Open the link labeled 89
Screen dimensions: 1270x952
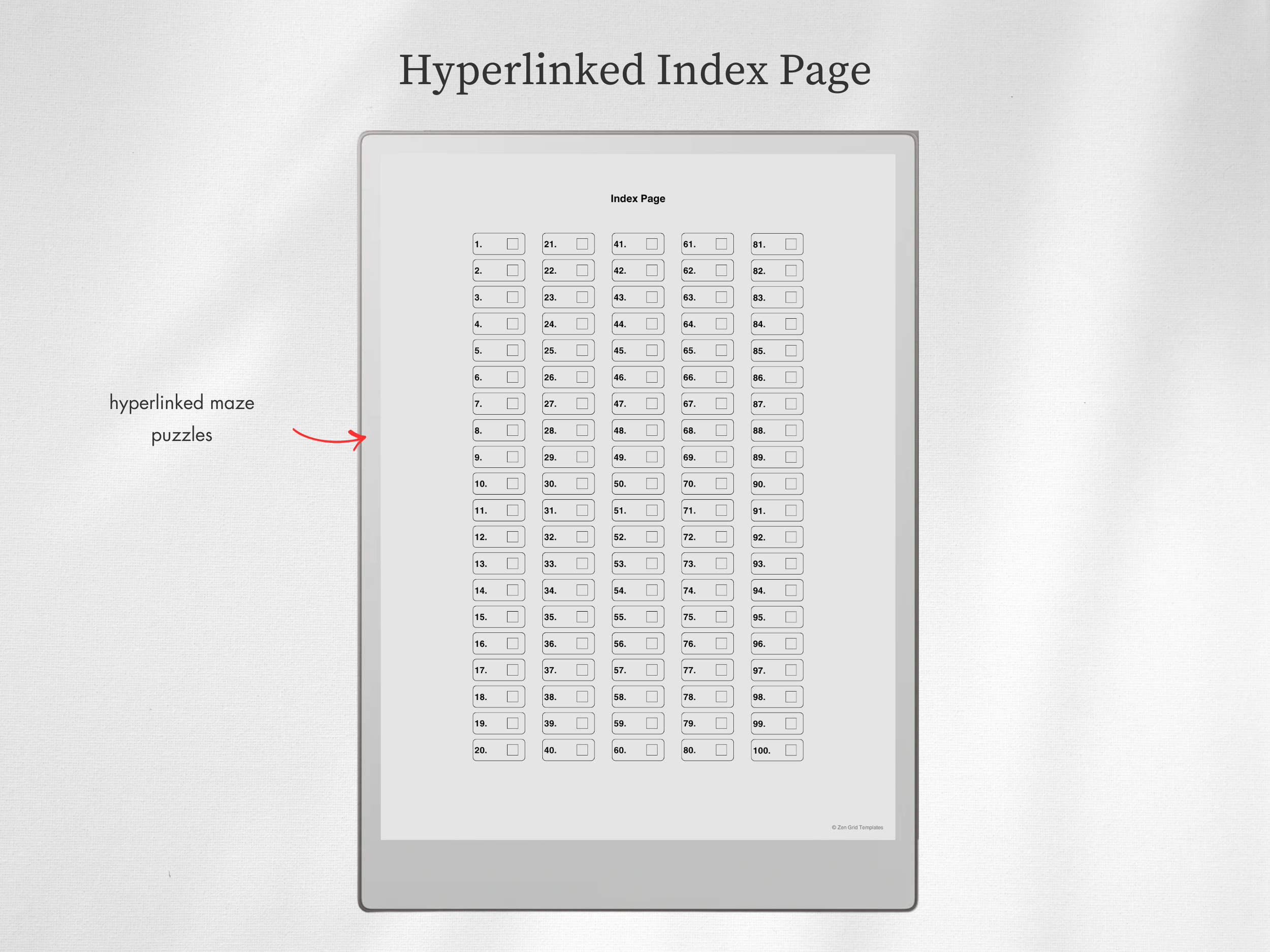point(777,457)
